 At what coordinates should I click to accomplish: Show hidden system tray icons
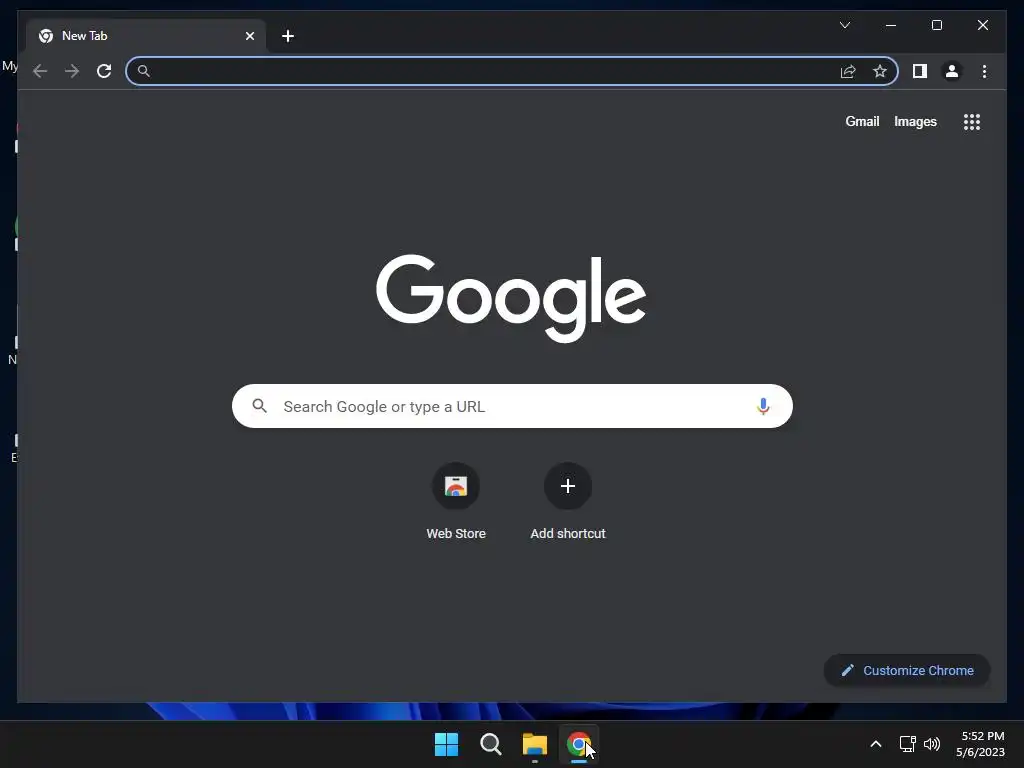(876, 744)
